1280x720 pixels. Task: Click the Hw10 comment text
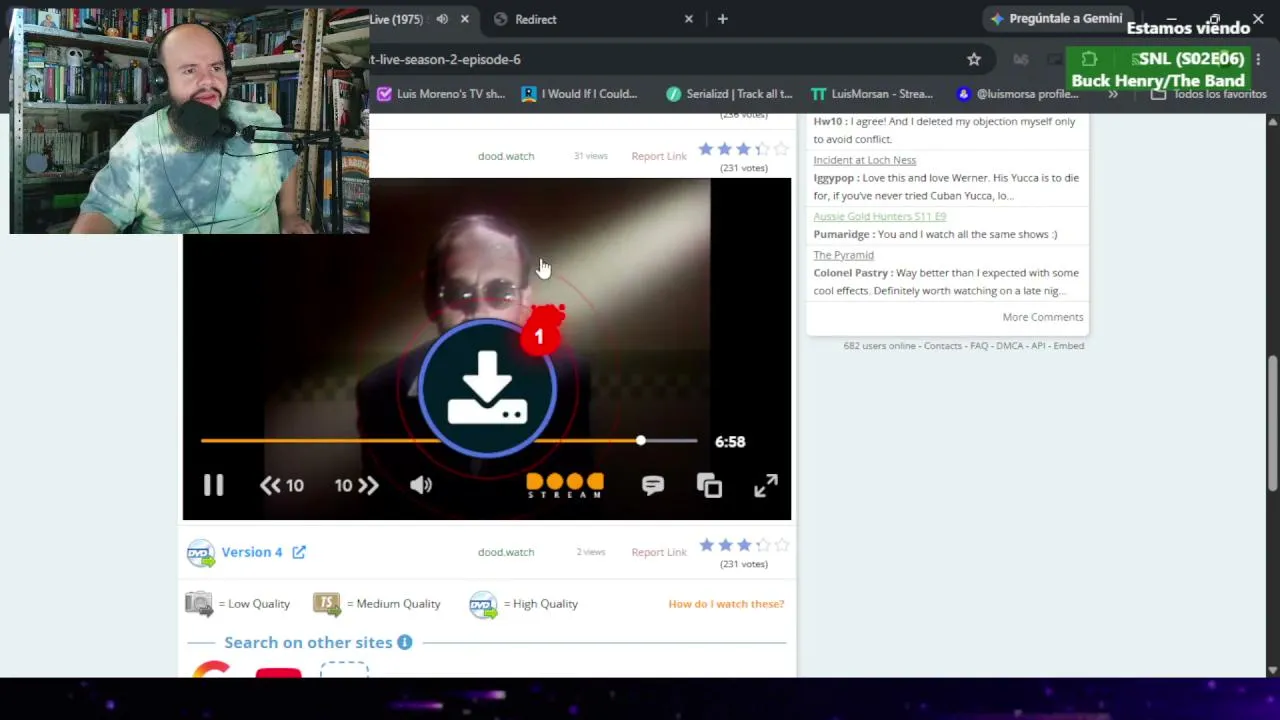coord(944,130)
